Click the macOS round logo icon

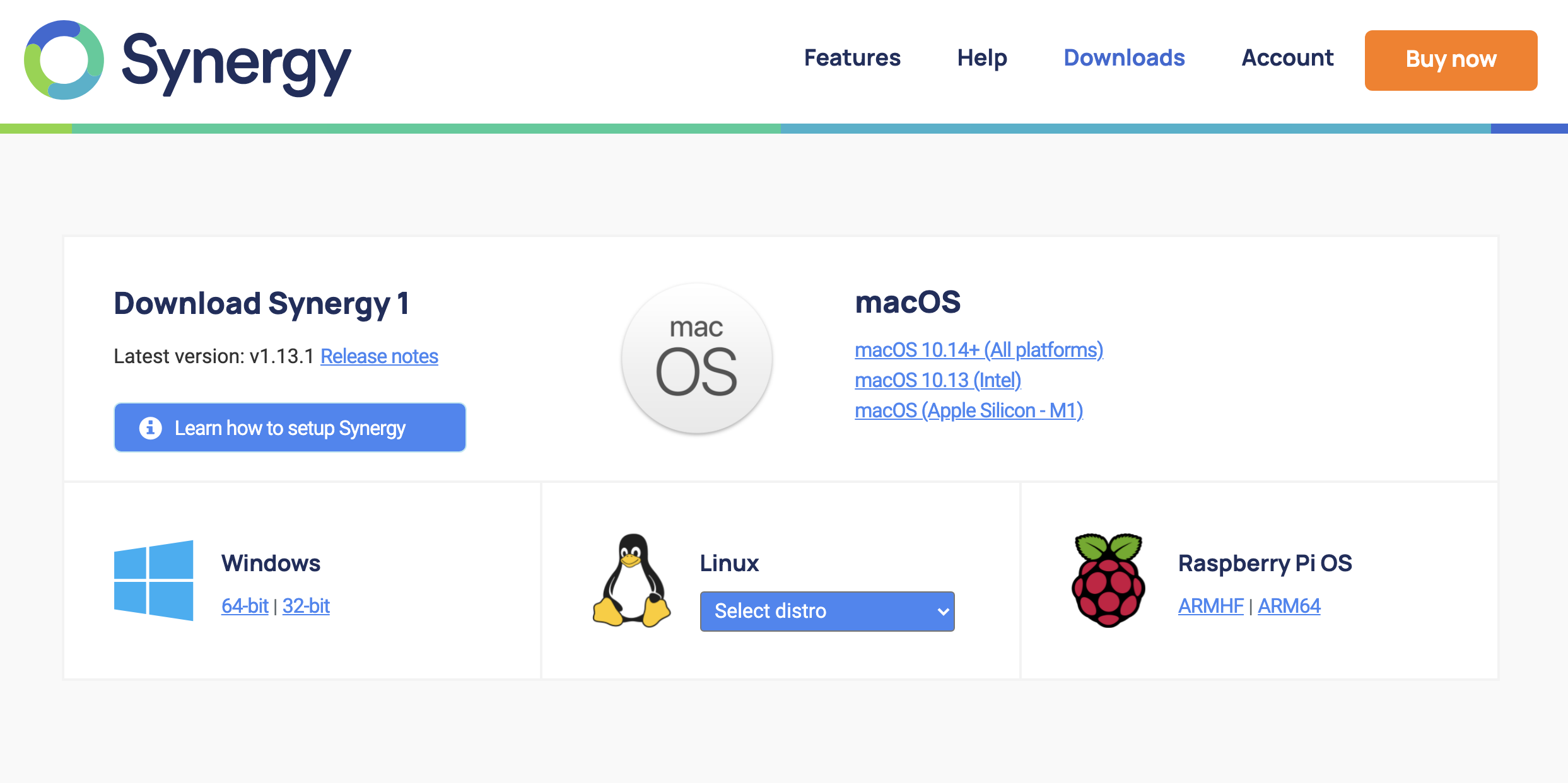pyautogui.click(x=696, y=358)
